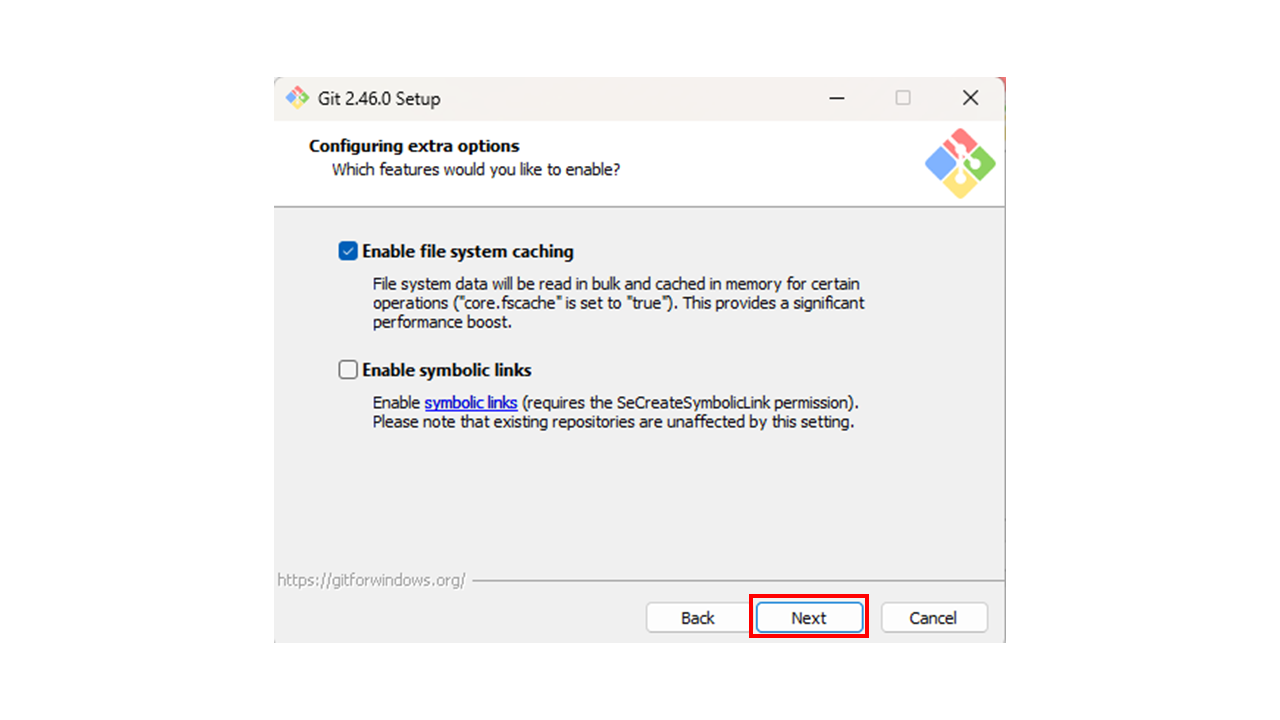Open the blue symbolic links hyperlink
1280x720 pixels.
[x=471, y=403]
